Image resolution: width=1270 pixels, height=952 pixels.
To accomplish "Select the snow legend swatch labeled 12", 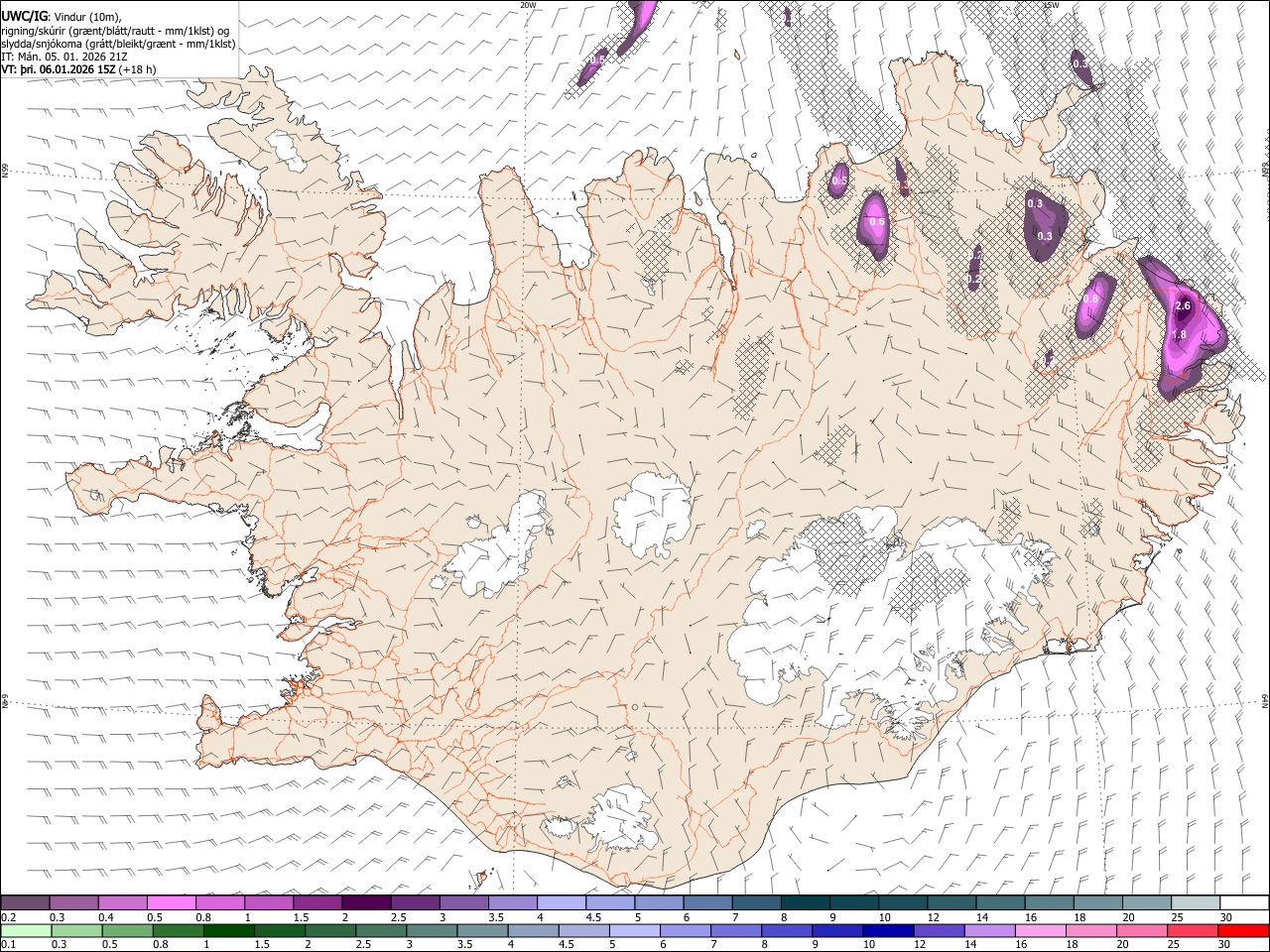I will [x=952, y=902].
